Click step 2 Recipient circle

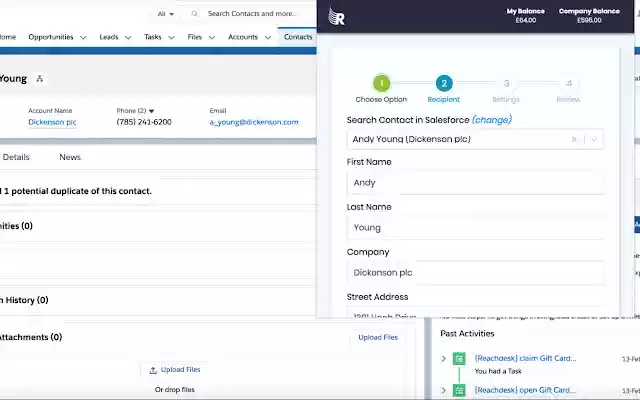(444, 83)
